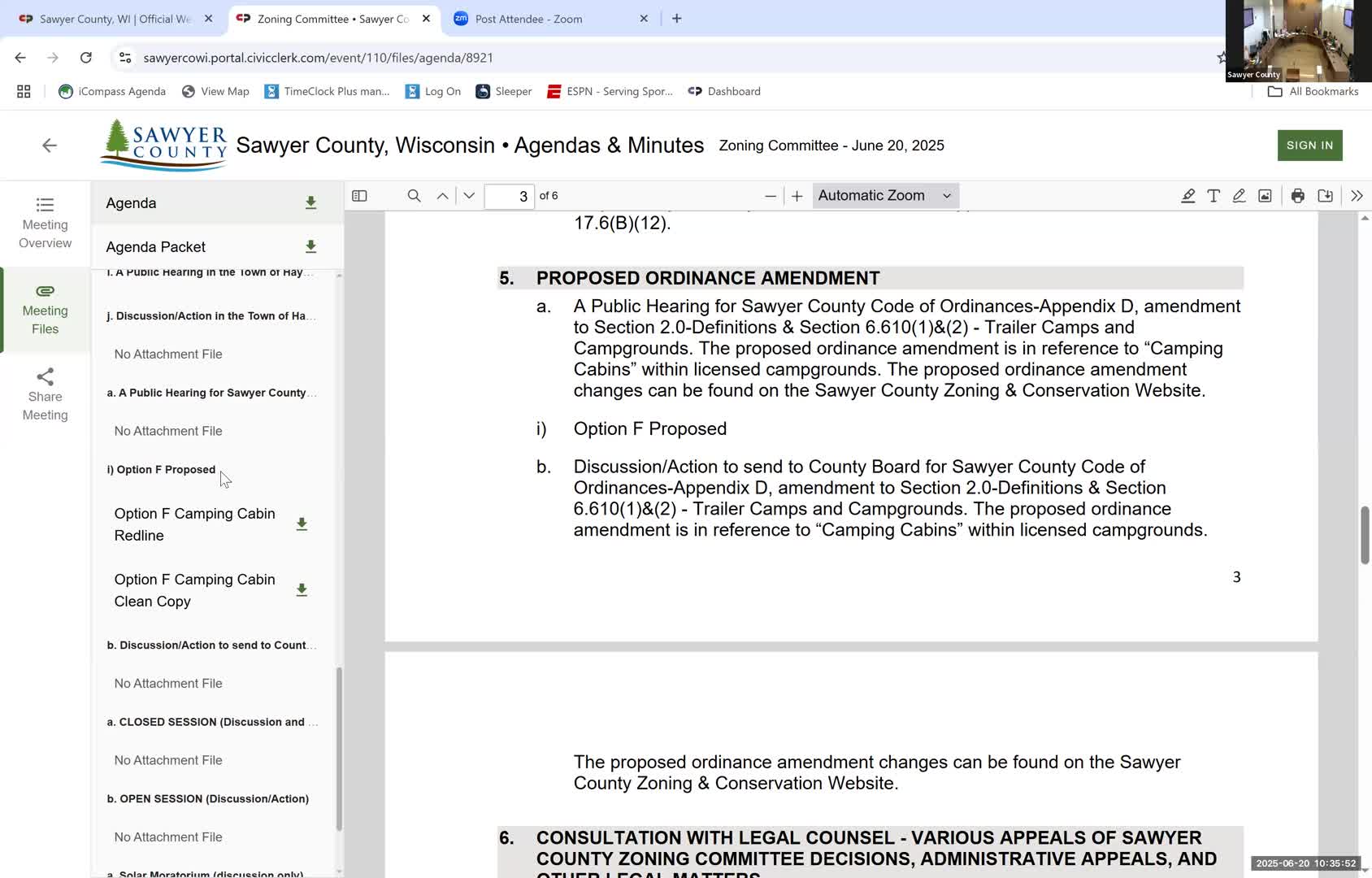This screenshot has height=878, width=1372.
Task: Zoom out the PDF document
Action: point(771,196)
